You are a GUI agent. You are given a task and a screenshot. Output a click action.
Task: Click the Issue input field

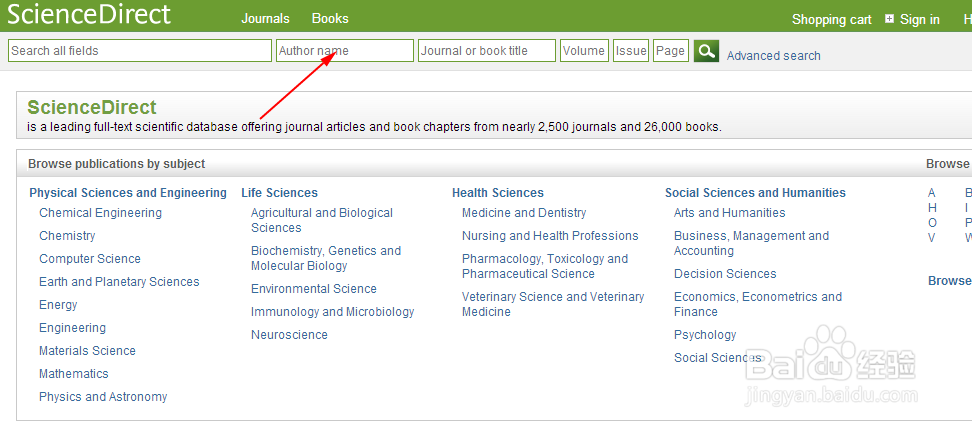coord(631,51)
